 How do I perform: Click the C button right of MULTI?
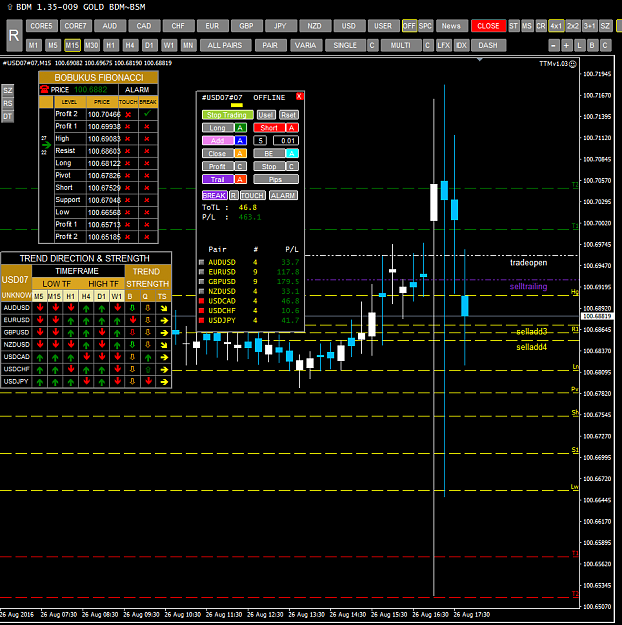[x=427, y=45]
